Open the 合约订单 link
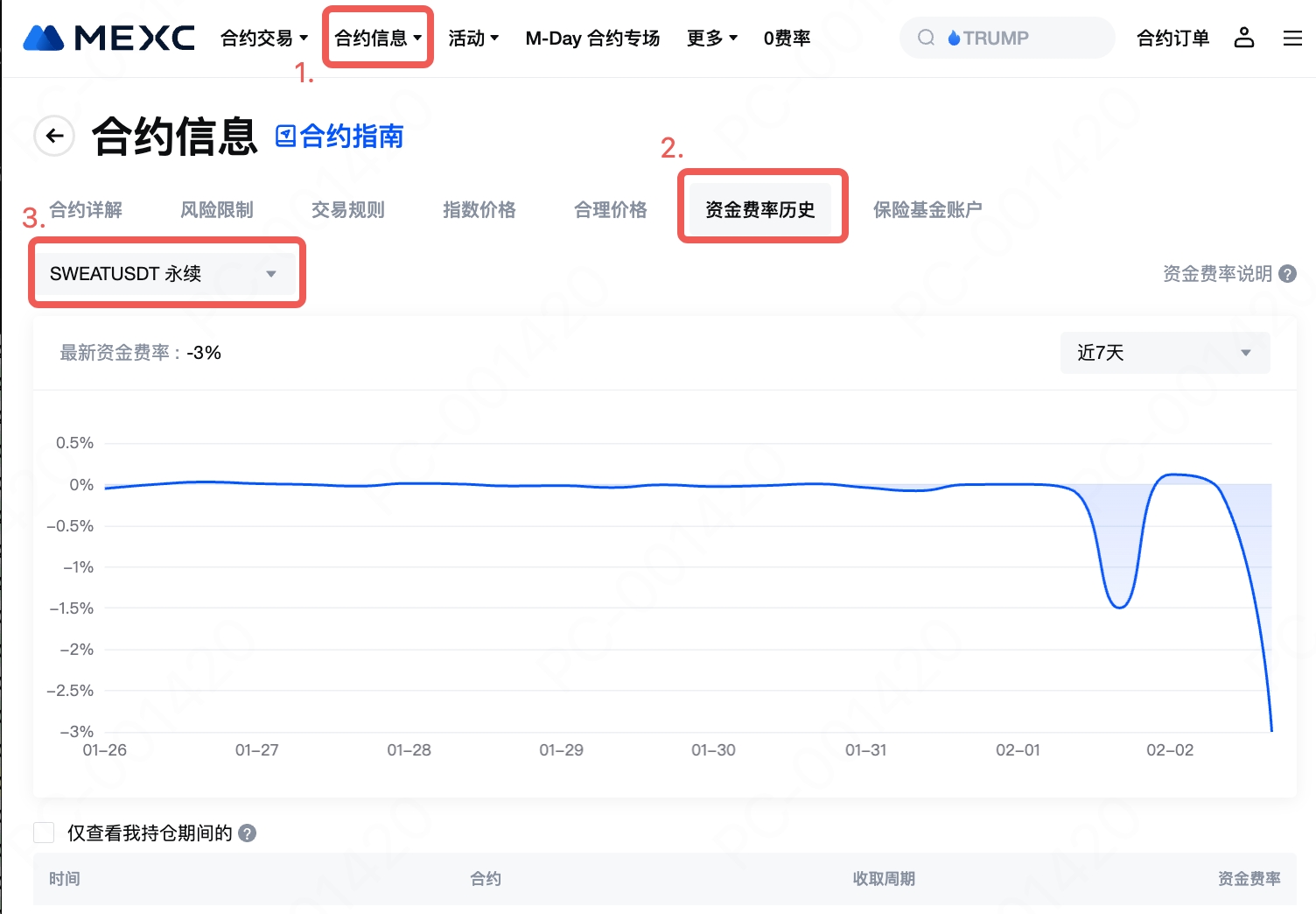Image resolution: width=1316 pixels, height=914 pixels. pos(1172,39)
